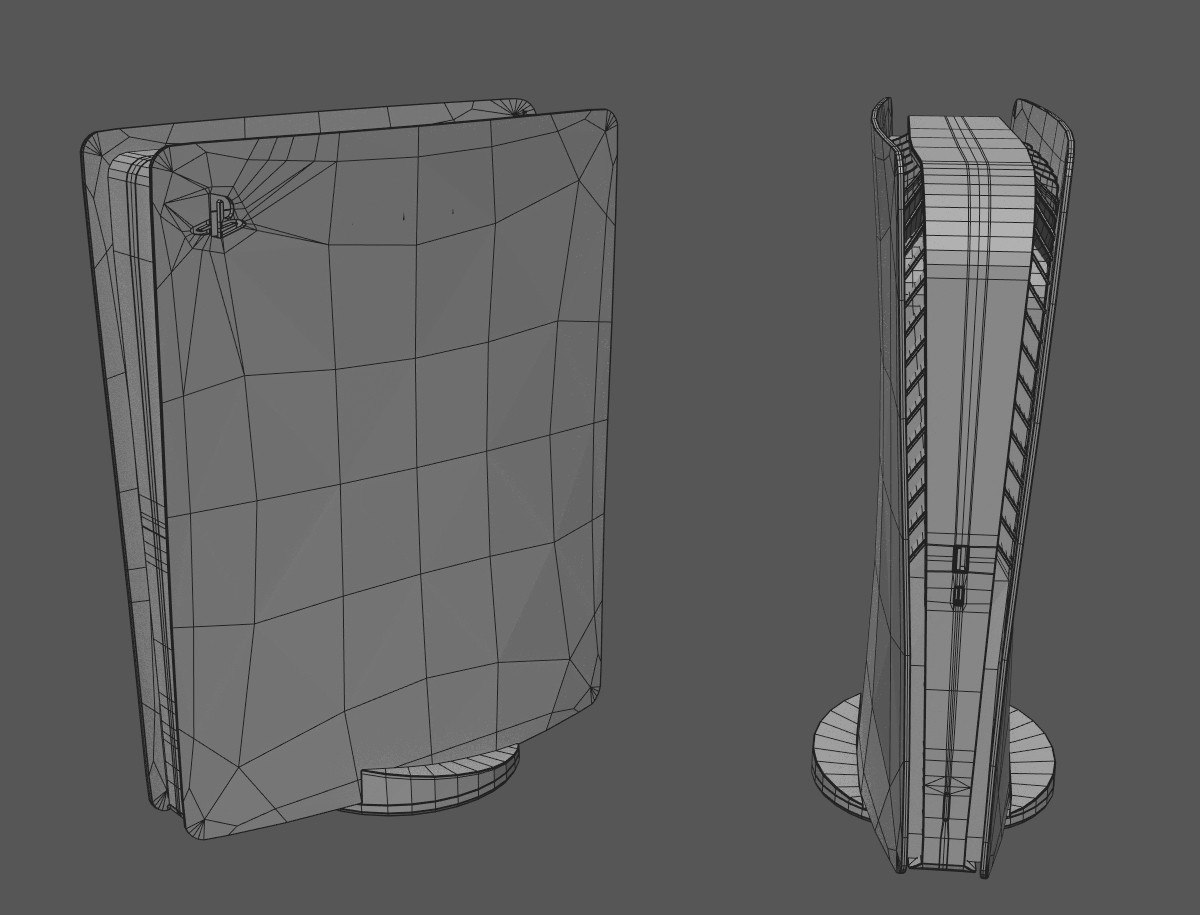
Task: Select the PlayStation logo engraving on the faceplate
Action: [218, 213]
